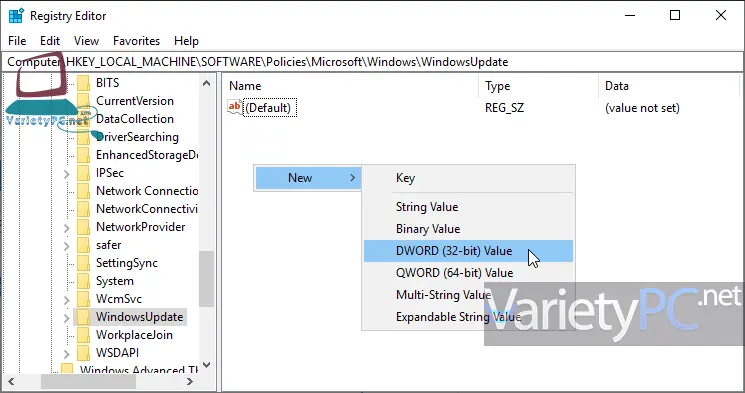Open the Edit menu
745x393 pixels.
click(50, 41)
